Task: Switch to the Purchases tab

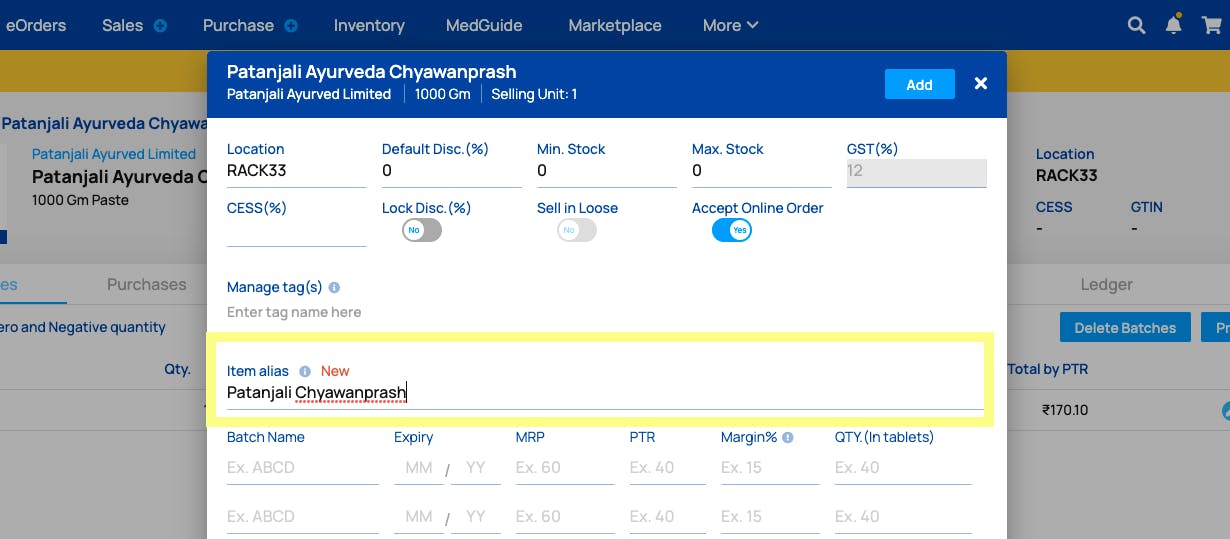Action: [x=147, y=284]
